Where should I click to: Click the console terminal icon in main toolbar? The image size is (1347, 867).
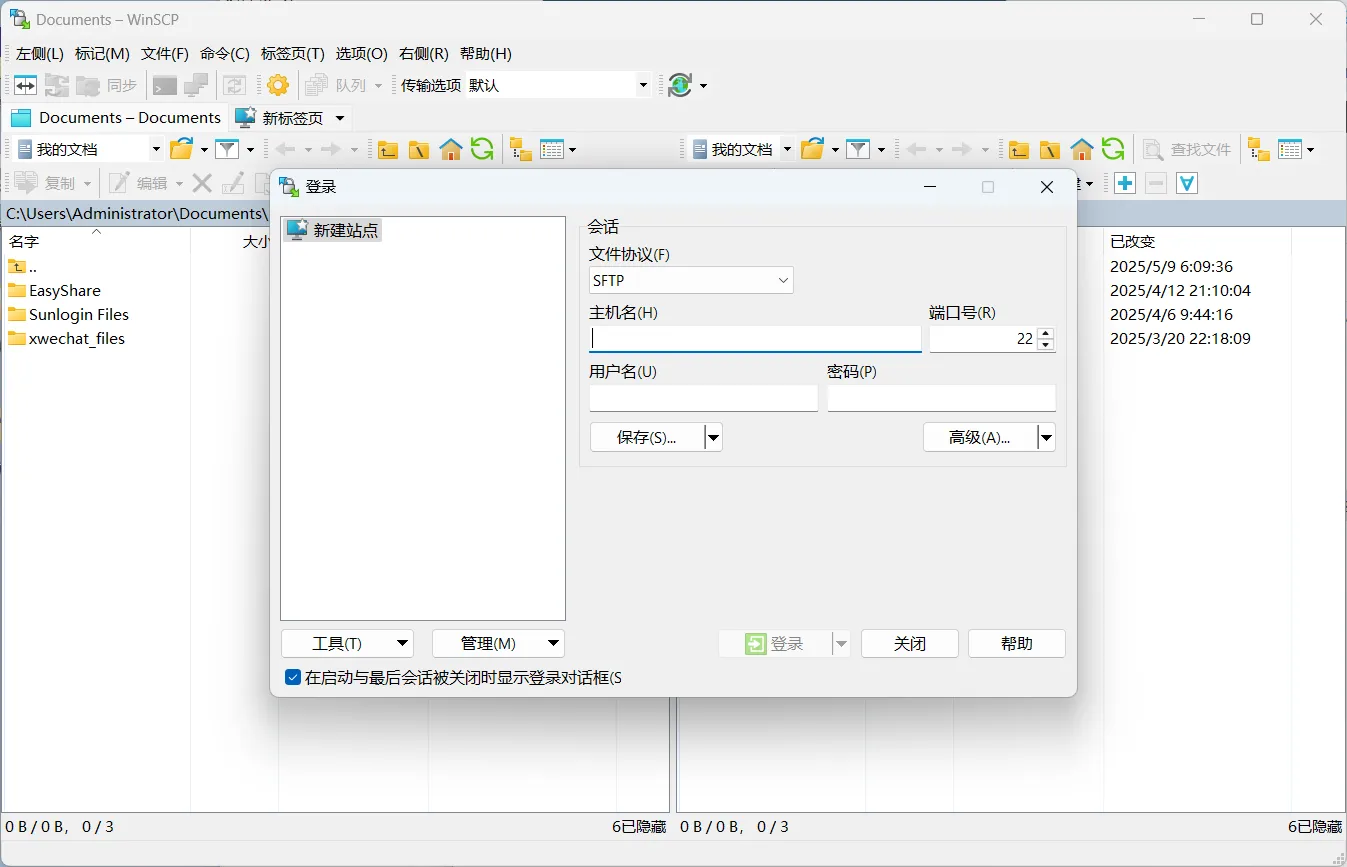[x=164, y=85]
